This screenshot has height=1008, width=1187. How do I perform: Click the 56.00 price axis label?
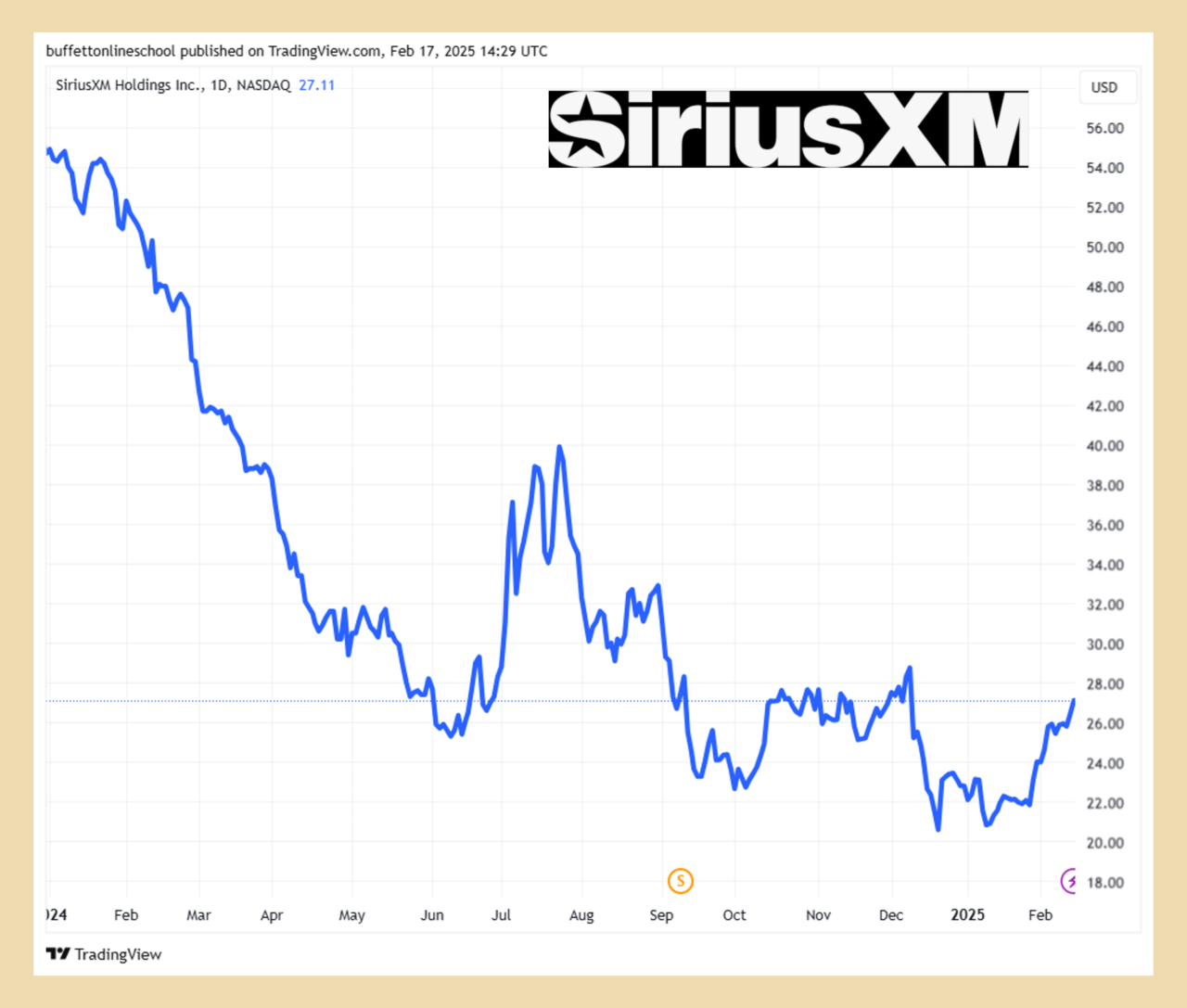tap(1104, 128)
